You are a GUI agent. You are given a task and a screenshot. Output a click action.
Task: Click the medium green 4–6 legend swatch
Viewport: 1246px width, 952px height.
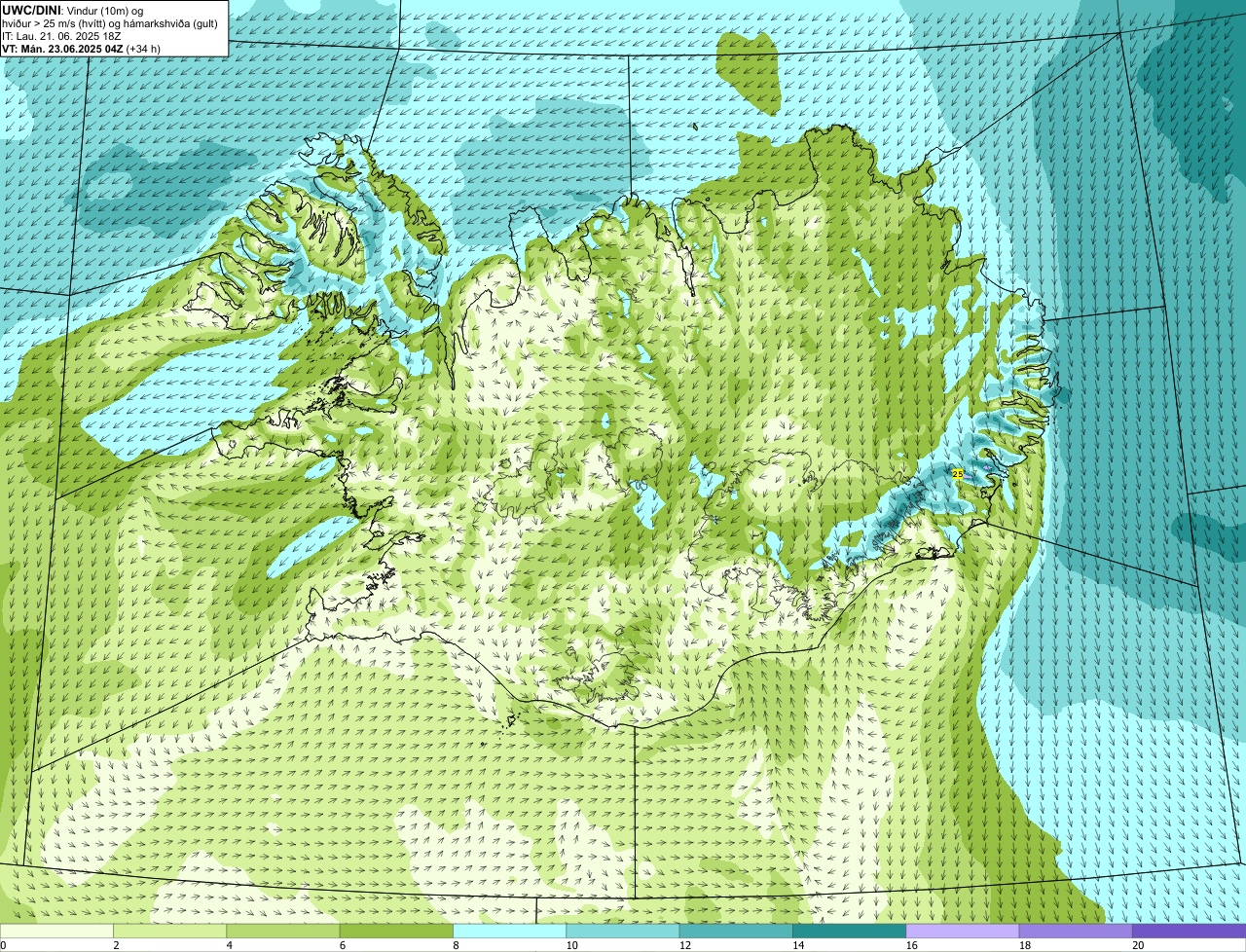(283, 931)
